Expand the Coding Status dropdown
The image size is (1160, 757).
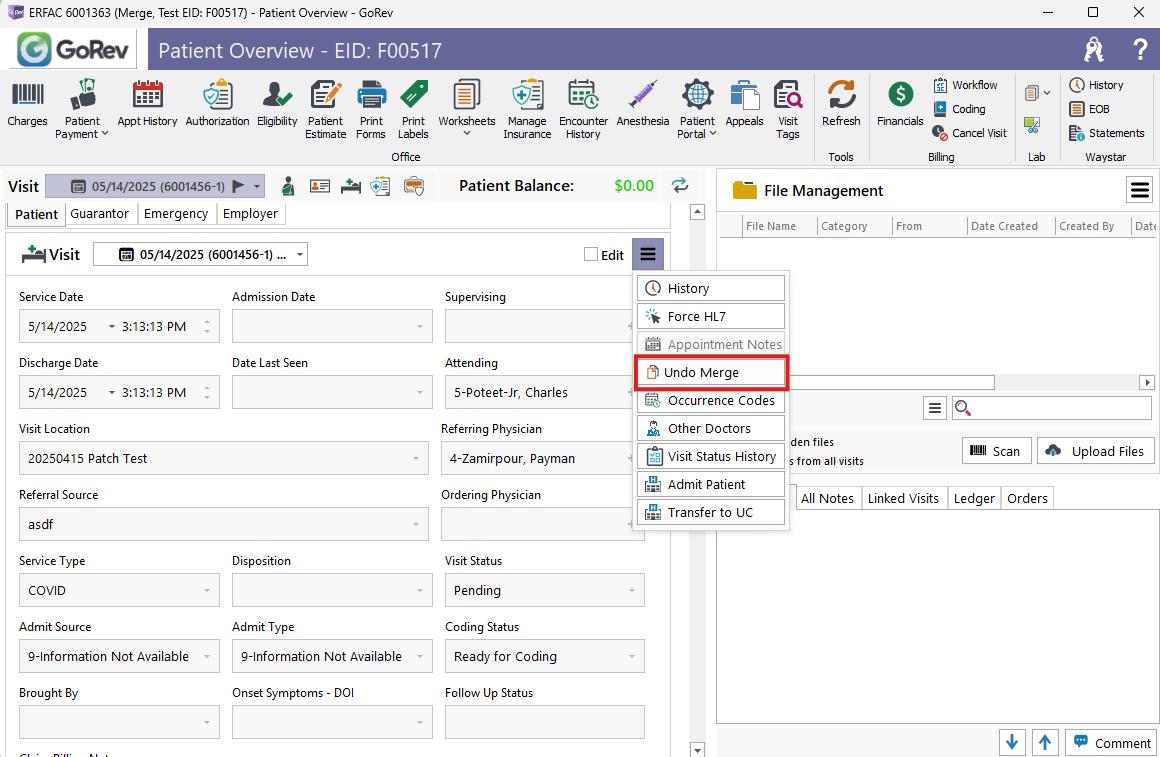click(x=632, y=656)
